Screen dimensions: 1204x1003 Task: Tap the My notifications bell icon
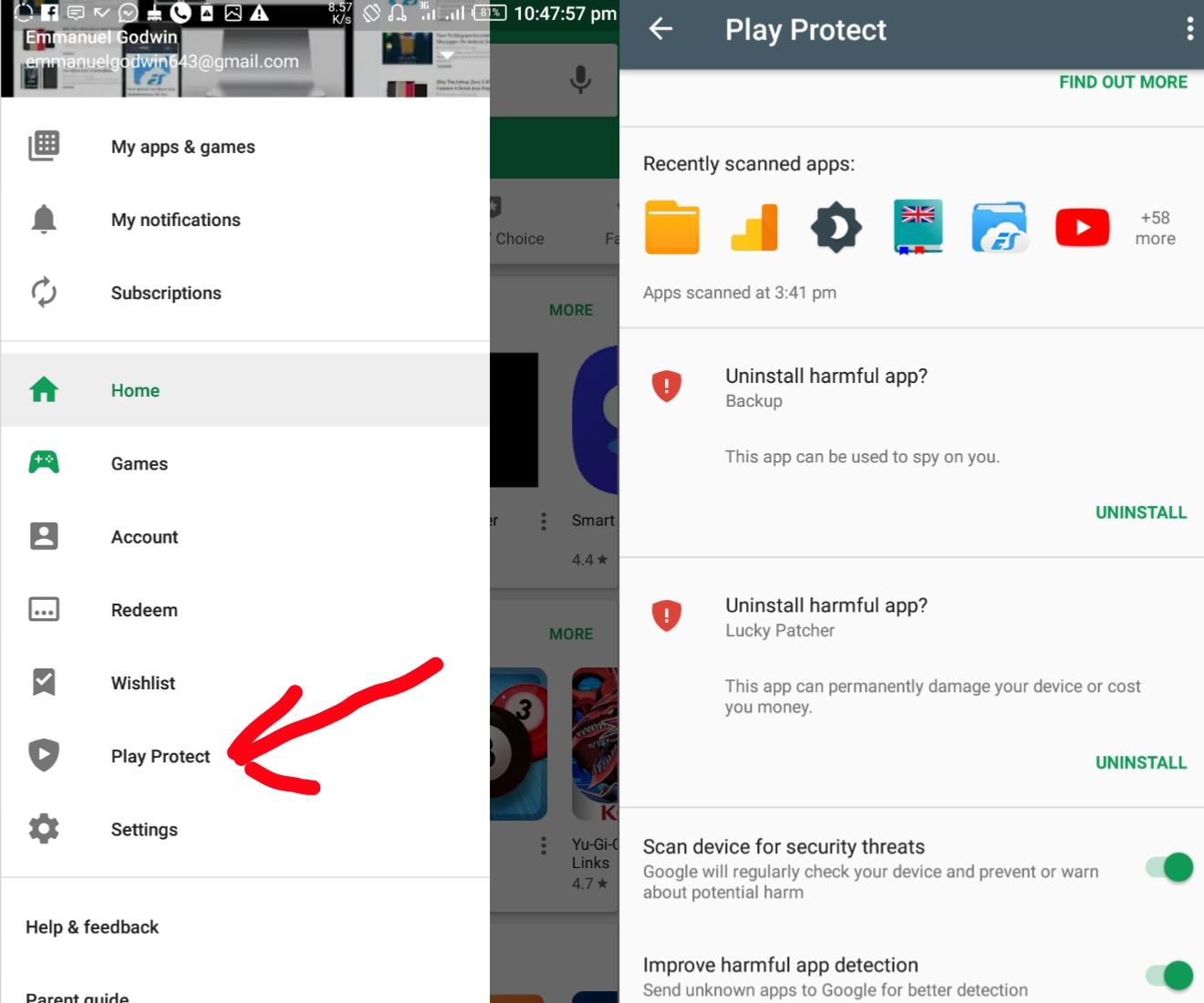coord(44,220)
